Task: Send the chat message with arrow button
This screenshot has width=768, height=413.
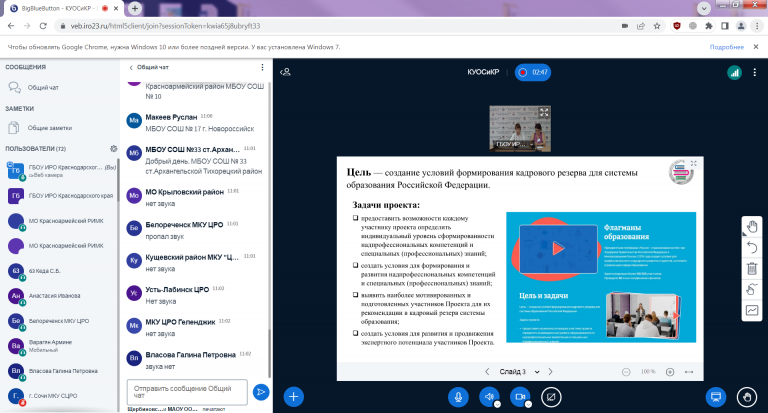Action: point(261,392)
